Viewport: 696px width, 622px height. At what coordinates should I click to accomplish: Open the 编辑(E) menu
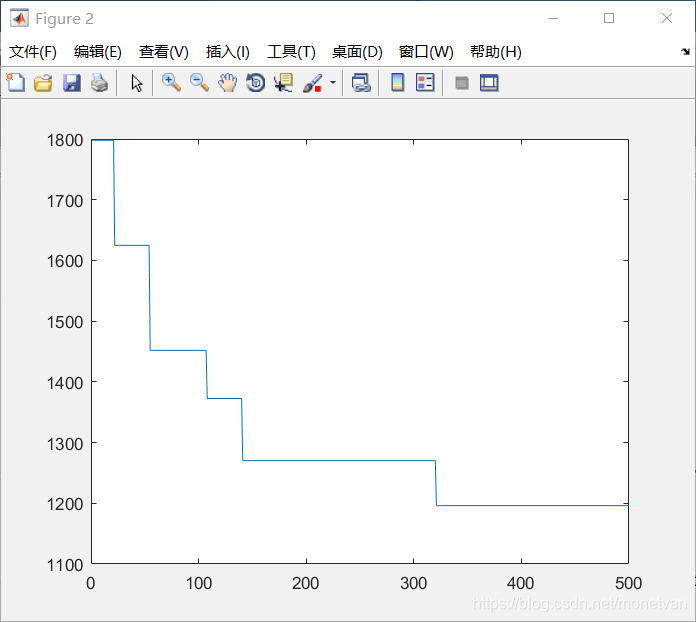point(98,52)
